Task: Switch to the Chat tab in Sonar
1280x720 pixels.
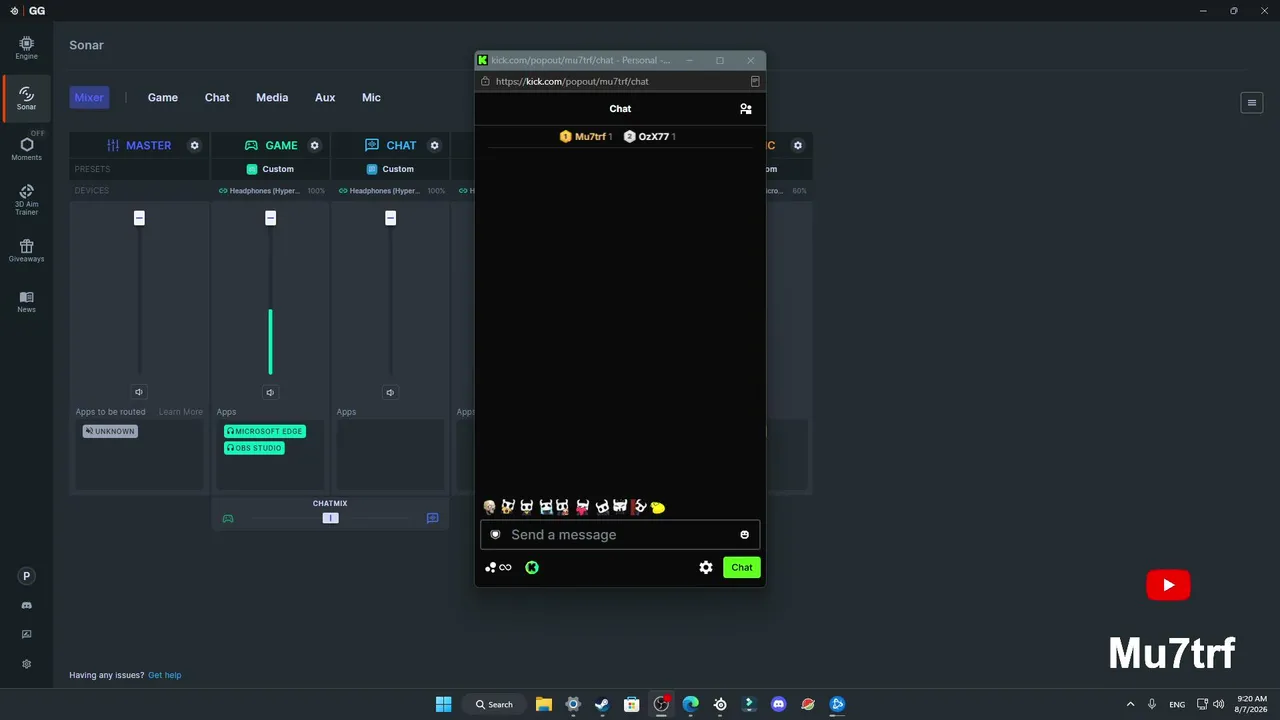Action: coord(217,98)
